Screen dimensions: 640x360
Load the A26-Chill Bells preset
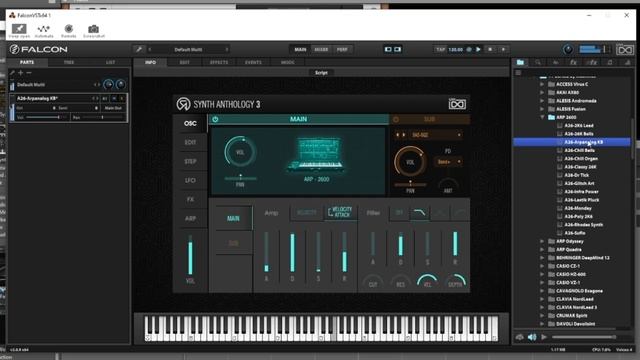coord(579,150)
